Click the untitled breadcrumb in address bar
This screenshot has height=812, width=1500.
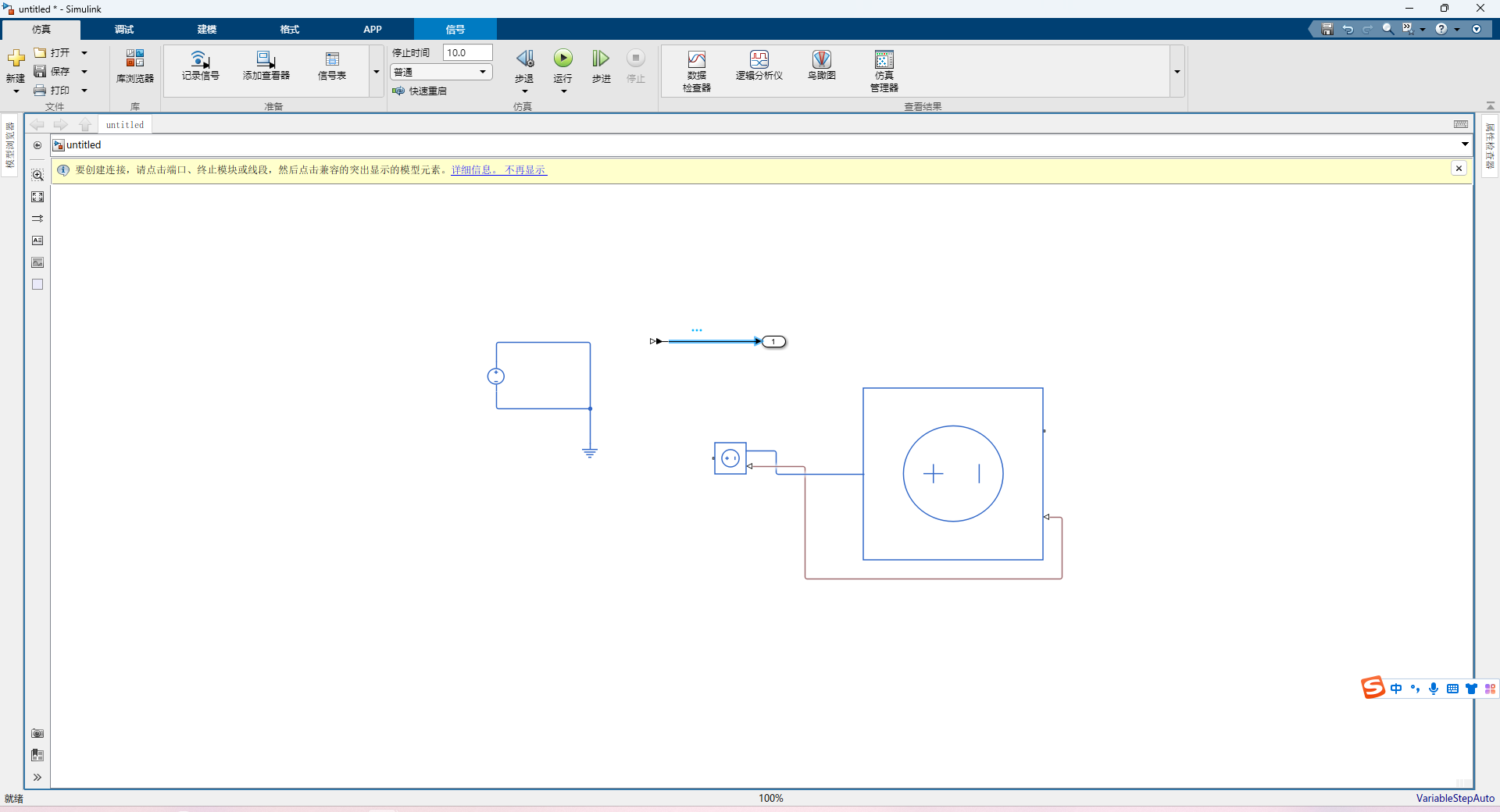pos(84,145)
